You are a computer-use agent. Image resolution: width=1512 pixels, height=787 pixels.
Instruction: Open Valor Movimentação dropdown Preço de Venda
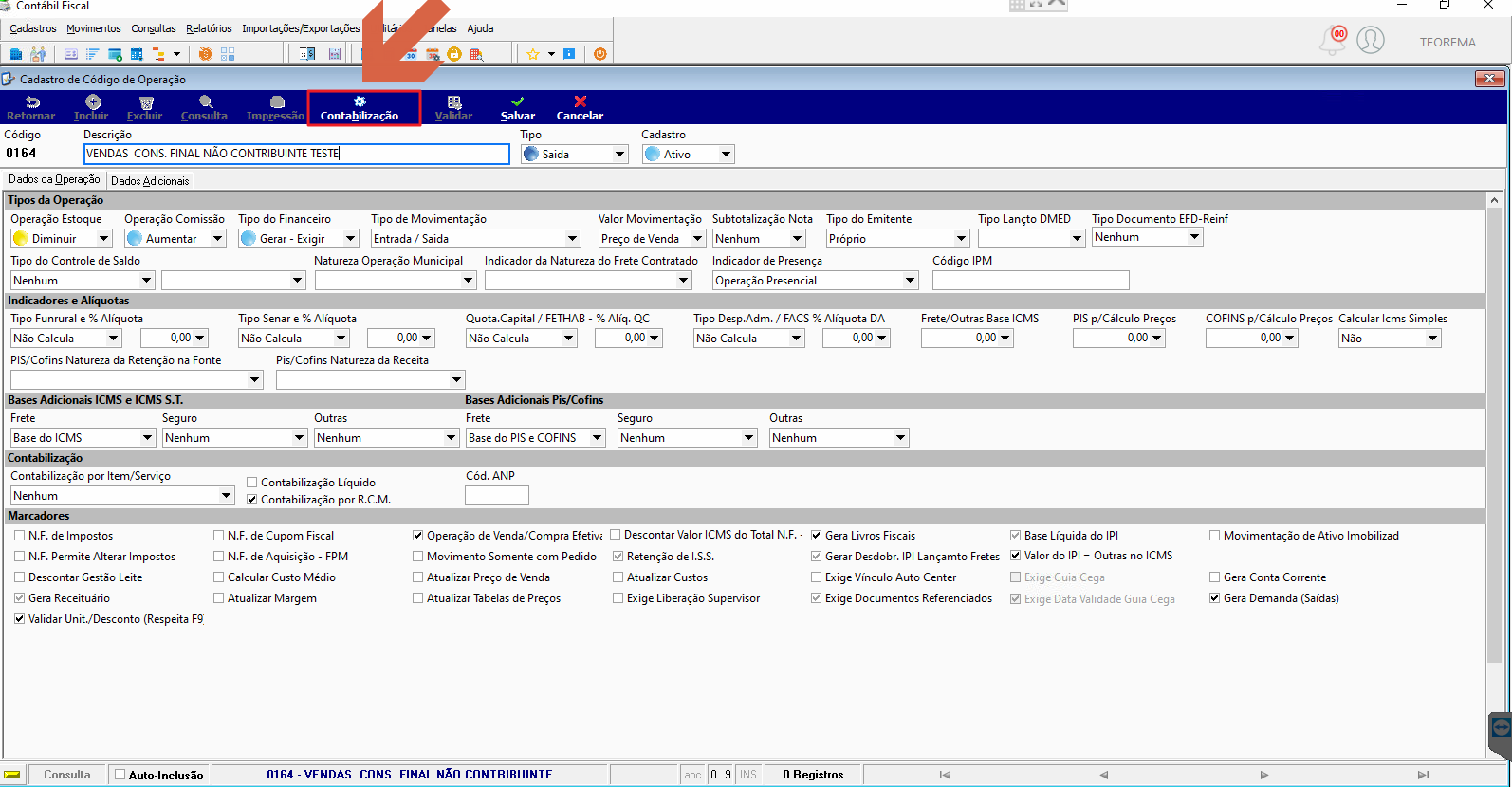653,239
